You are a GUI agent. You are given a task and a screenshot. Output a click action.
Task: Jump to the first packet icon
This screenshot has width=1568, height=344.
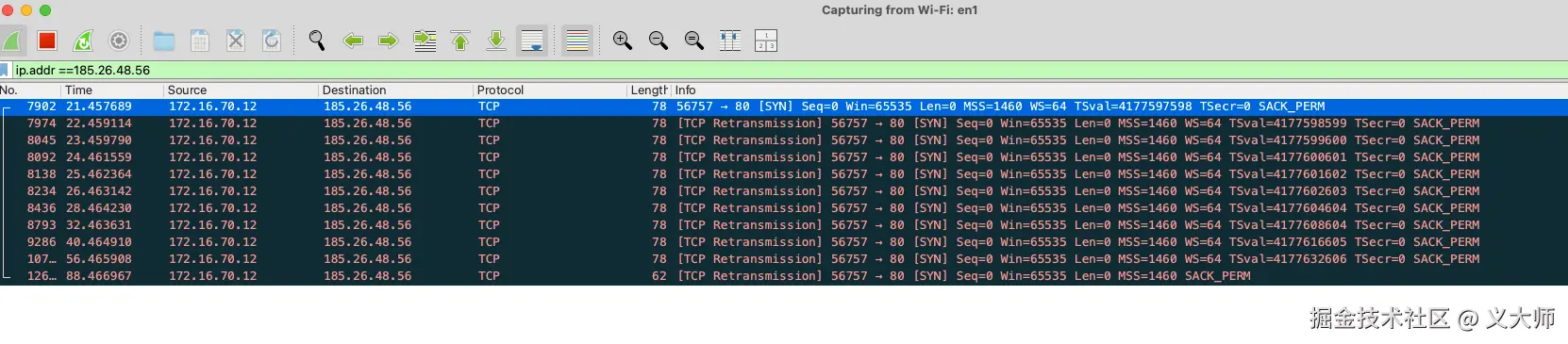tap(460, 41)
